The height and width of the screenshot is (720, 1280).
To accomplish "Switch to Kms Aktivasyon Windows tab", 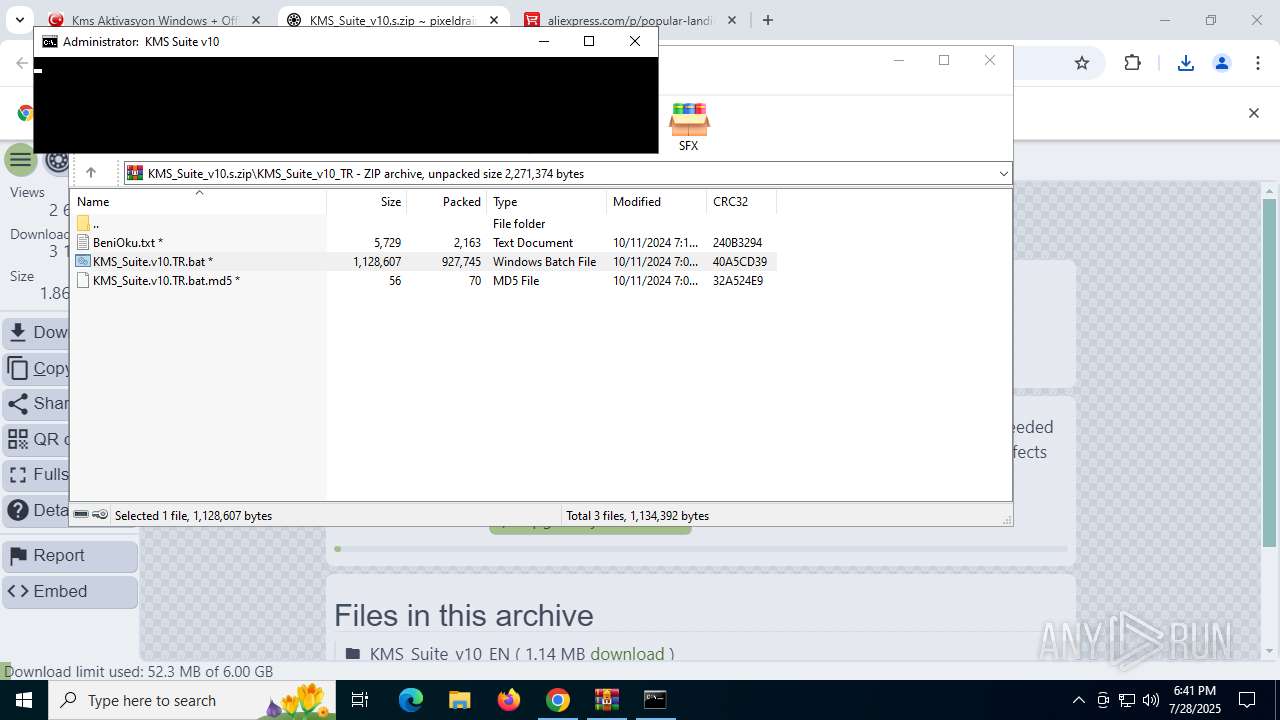I will point(153,20).
